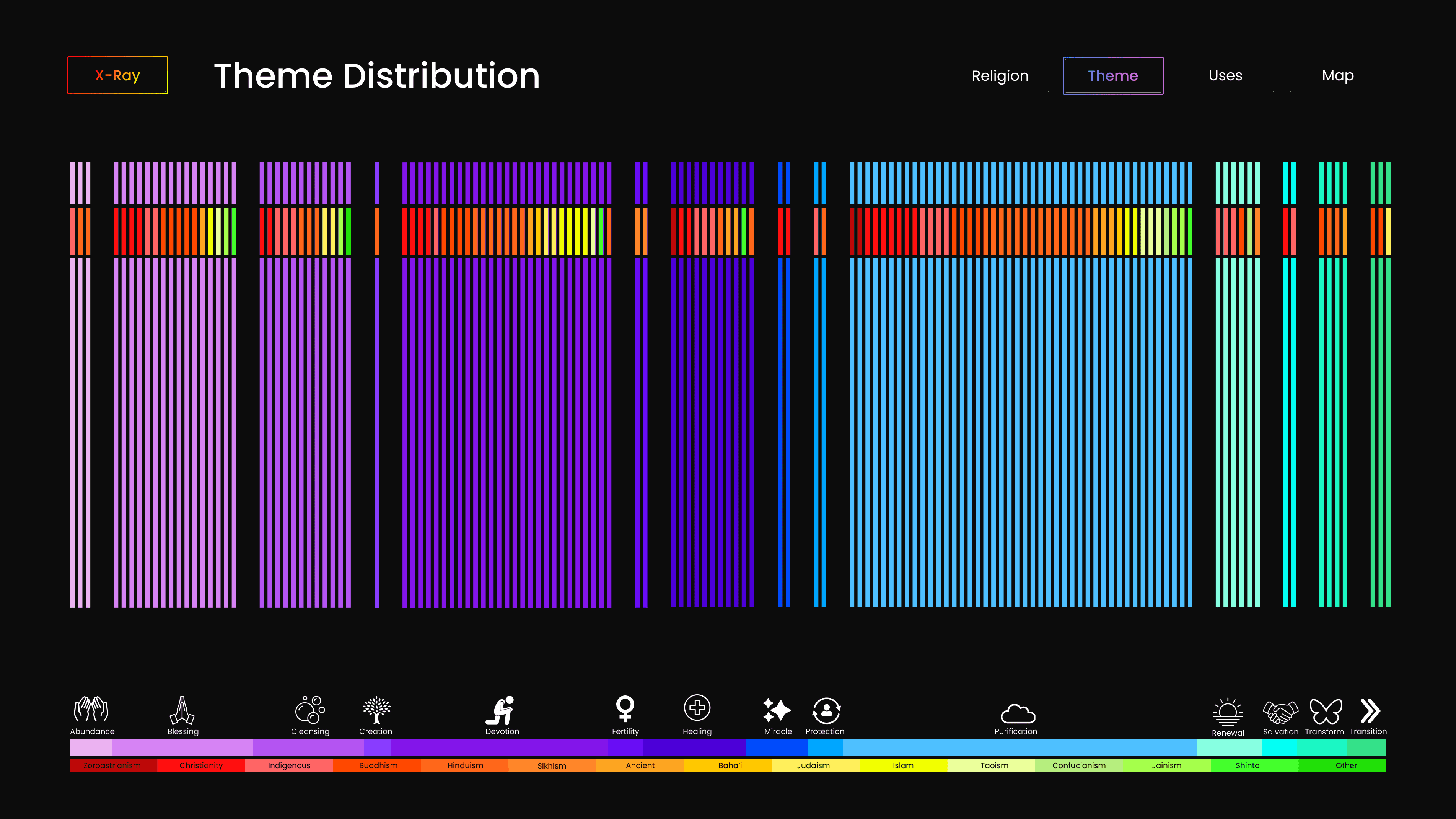
Task: Toggle the X-Ray mode button
Action: click(117, 75)
